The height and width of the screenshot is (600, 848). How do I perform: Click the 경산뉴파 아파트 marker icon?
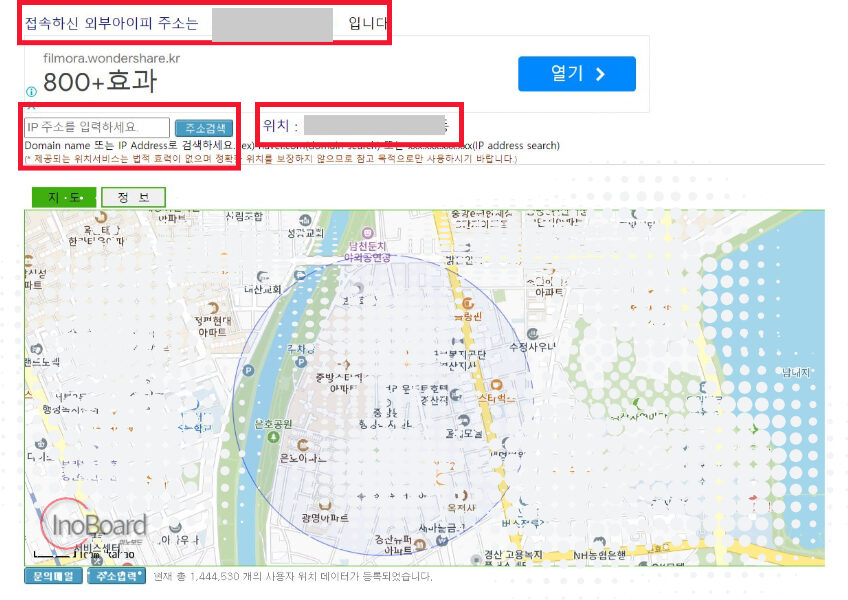pyautogui.click(x=420, y=545)
